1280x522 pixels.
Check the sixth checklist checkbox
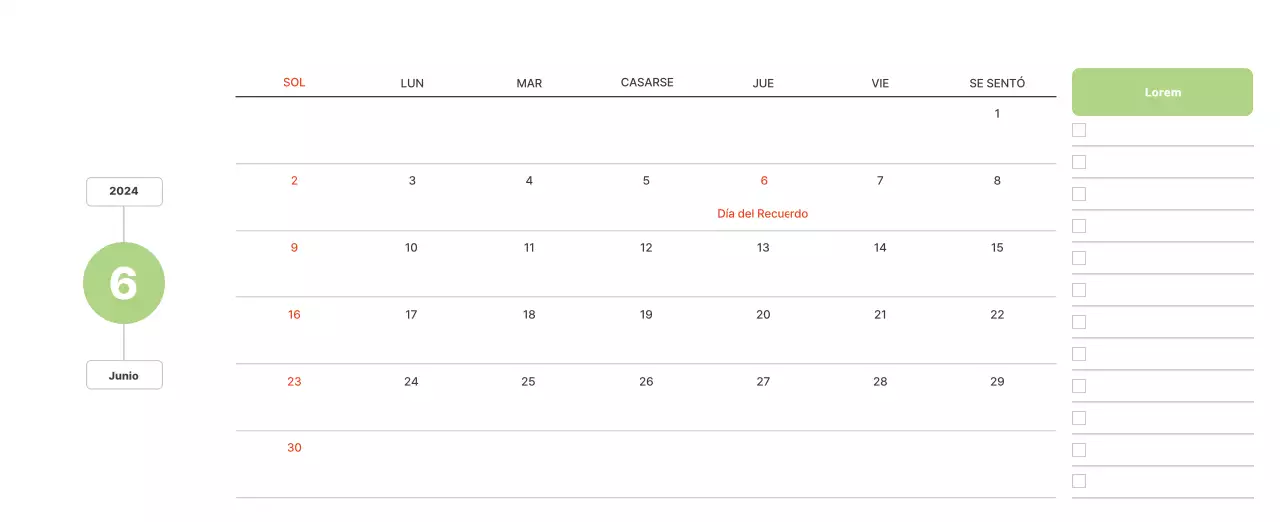pos(1079,290)
